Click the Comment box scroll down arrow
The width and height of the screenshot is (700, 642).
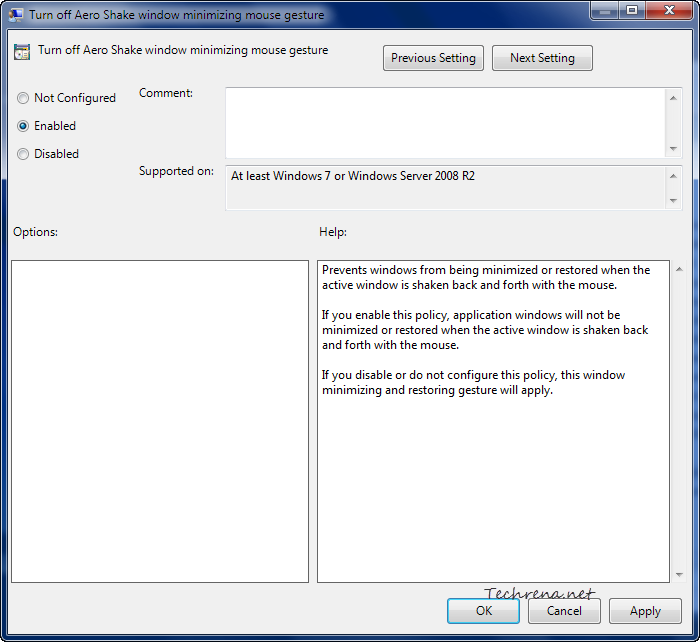coord(673,149)
